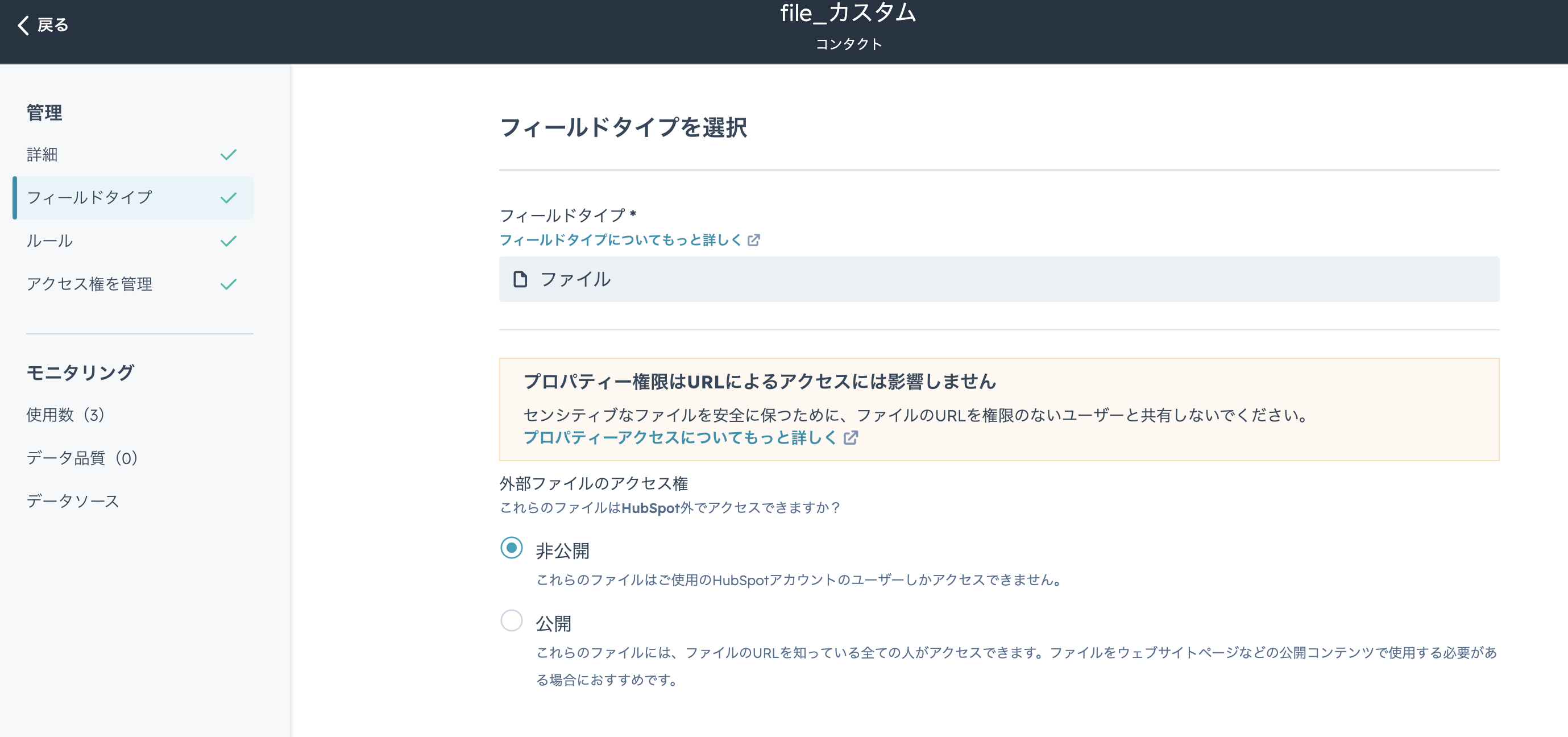This screenshot has height=737, width=1568.
Task: Select the 非公開 radio button
Action: click(511, 548)
